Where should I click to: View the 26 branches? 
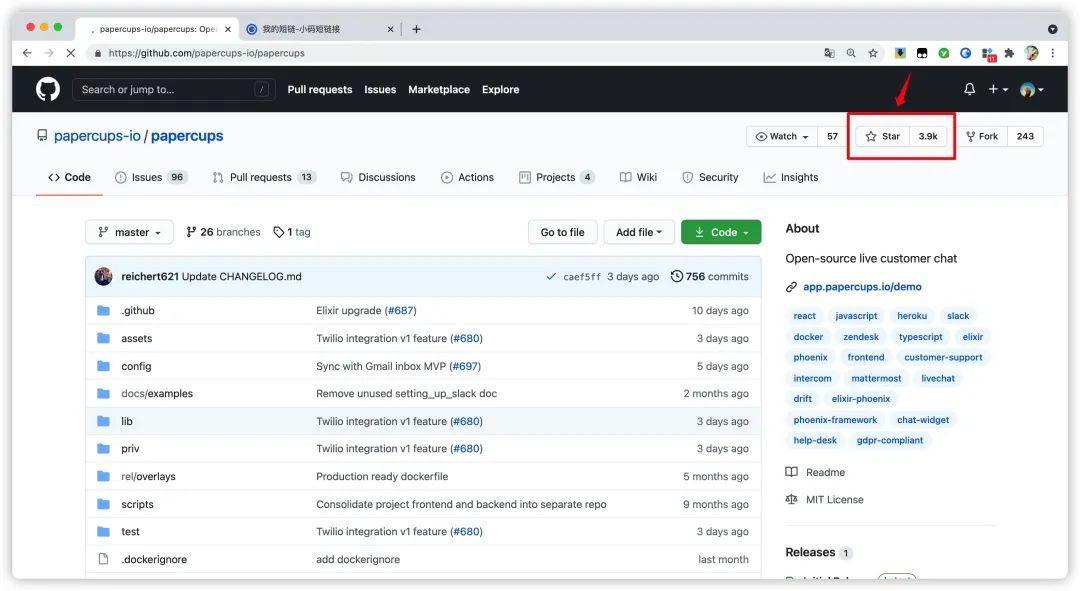coord(223,232)
